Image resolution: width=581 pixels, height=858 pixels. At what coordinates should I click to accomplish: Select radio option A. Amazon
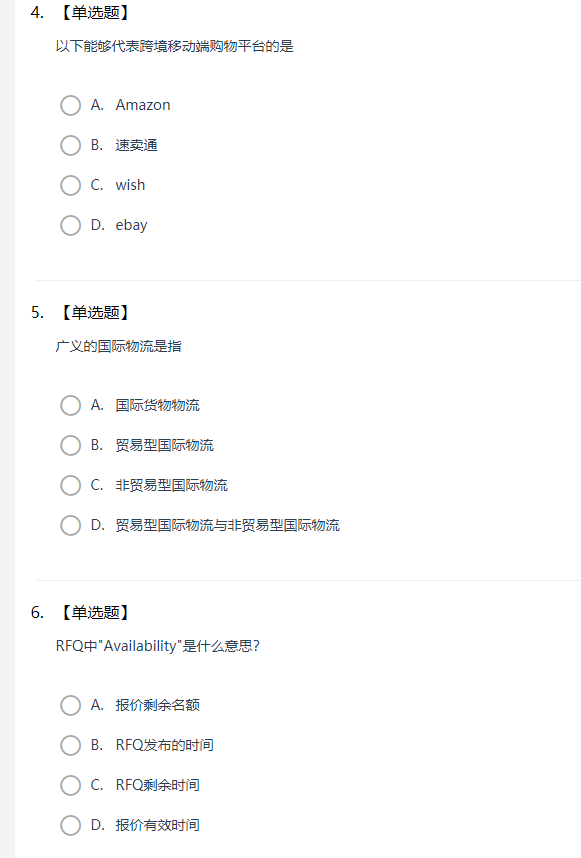pos(71,105)
